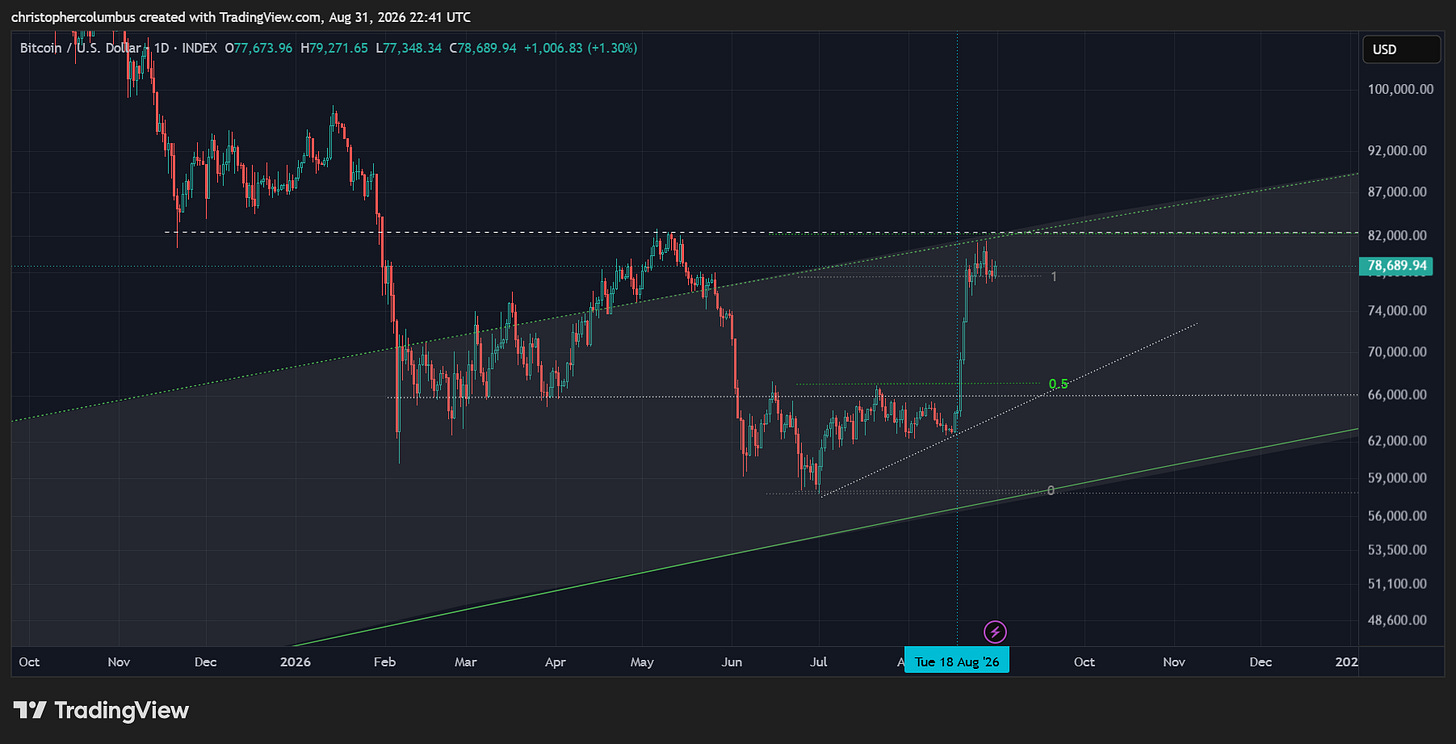Select the Fibonacci level 0 label

pyautogui.click(x=1050, y=490)
